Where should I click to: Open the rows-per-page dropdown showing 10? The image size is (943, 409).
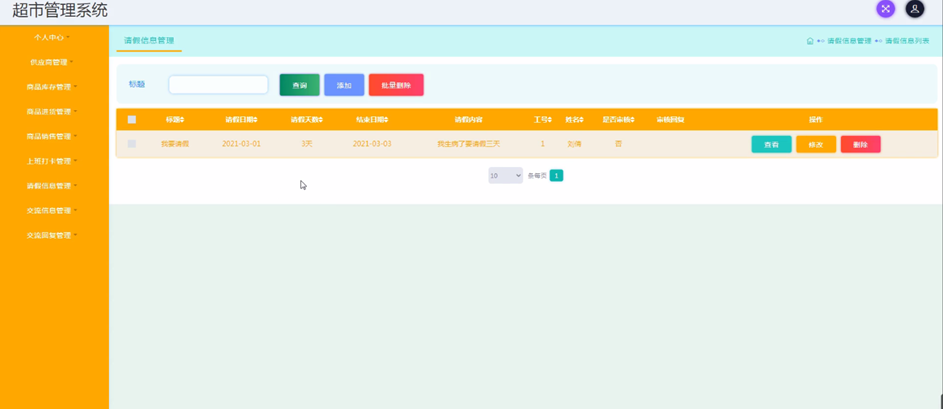point(505,176)
